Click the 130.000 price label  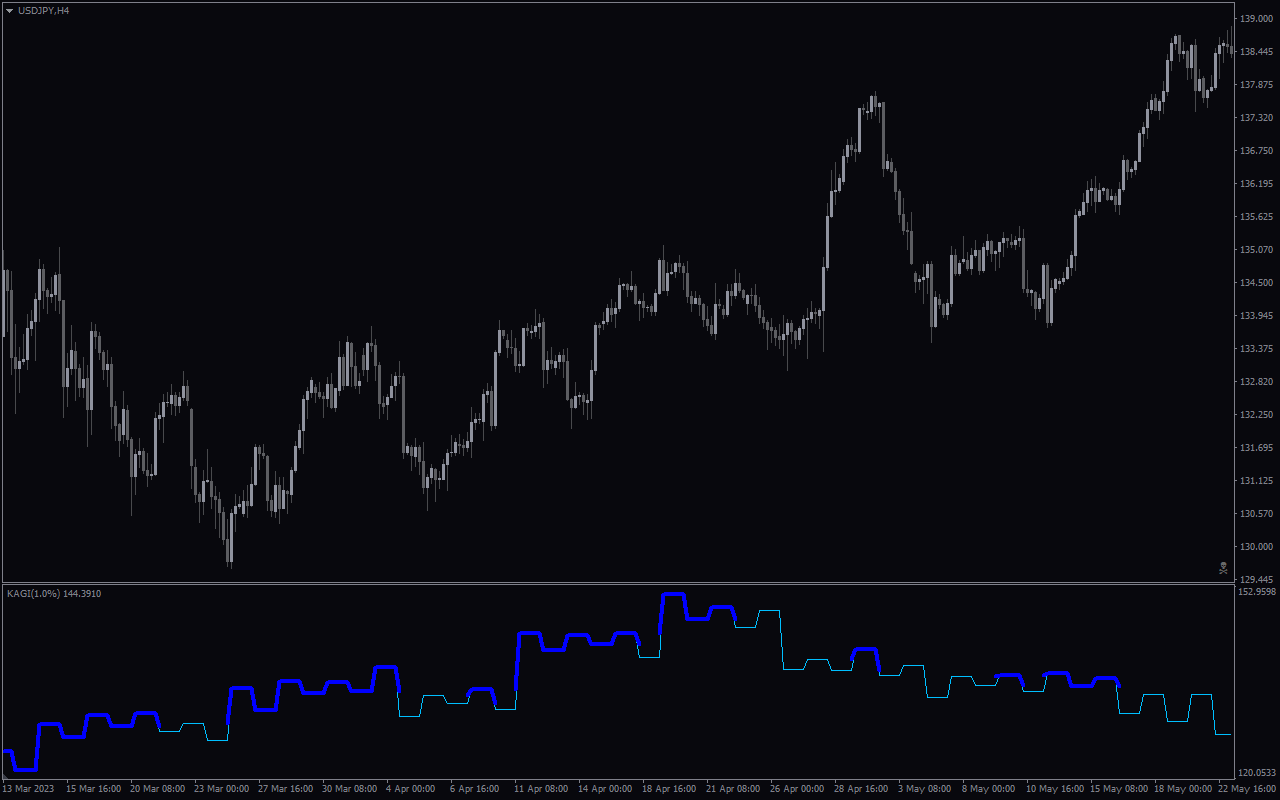pyautogui.click(x=1257, y=547)
